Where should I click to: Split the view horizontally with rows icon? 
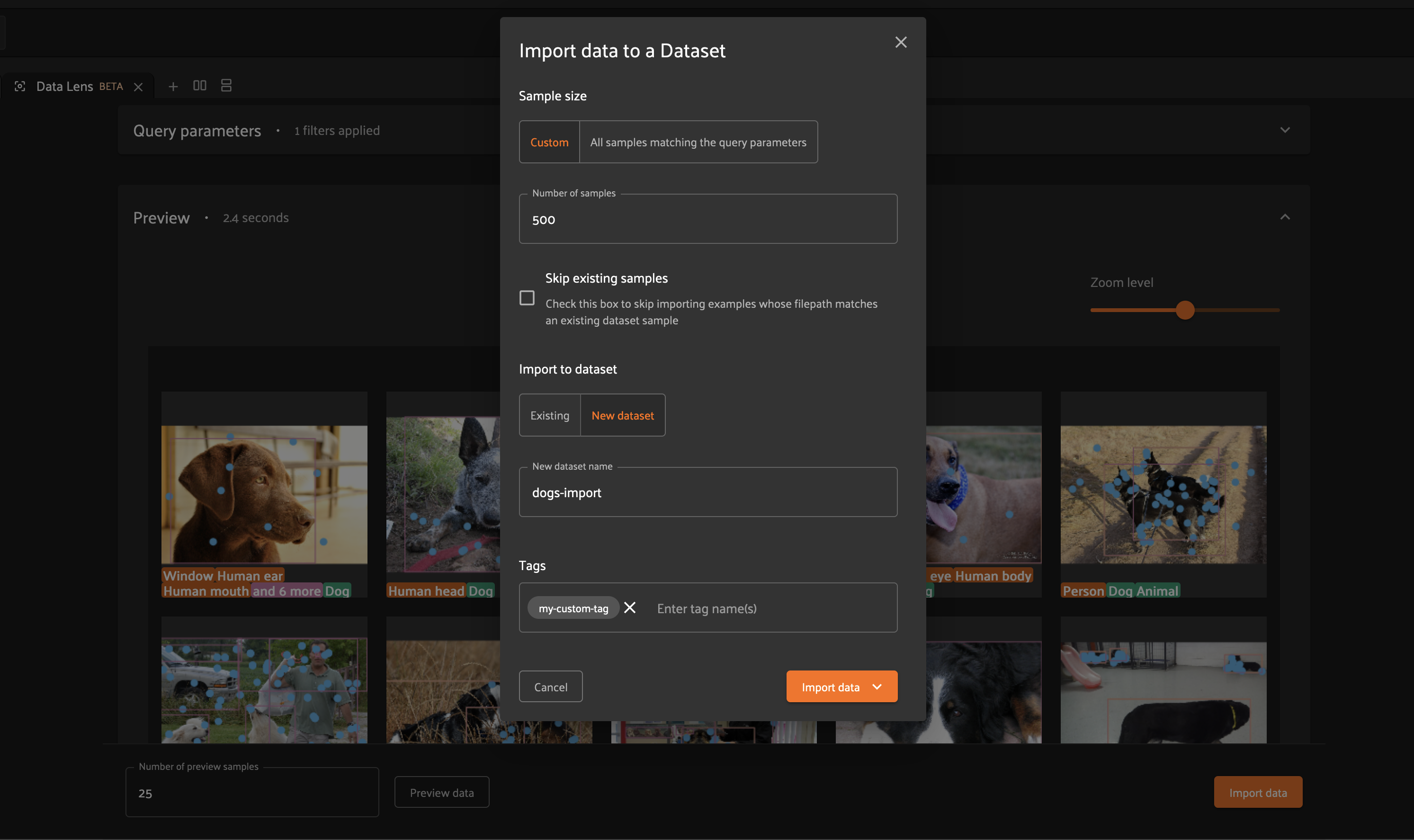[226, 86]
